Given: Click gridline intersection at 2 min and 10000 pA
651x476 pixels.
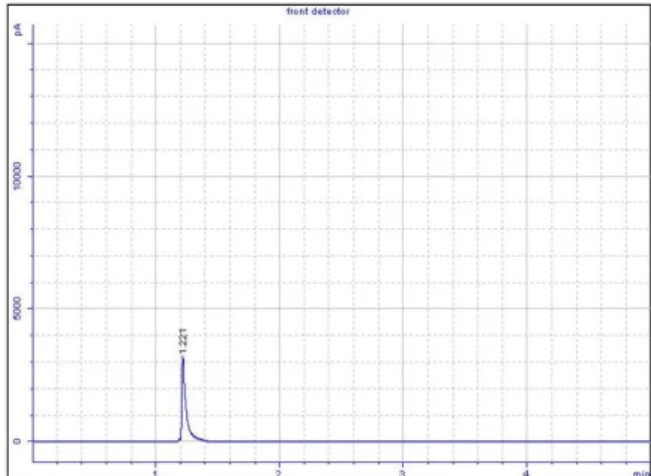Looking at the screenshot, I should point(279,176).
